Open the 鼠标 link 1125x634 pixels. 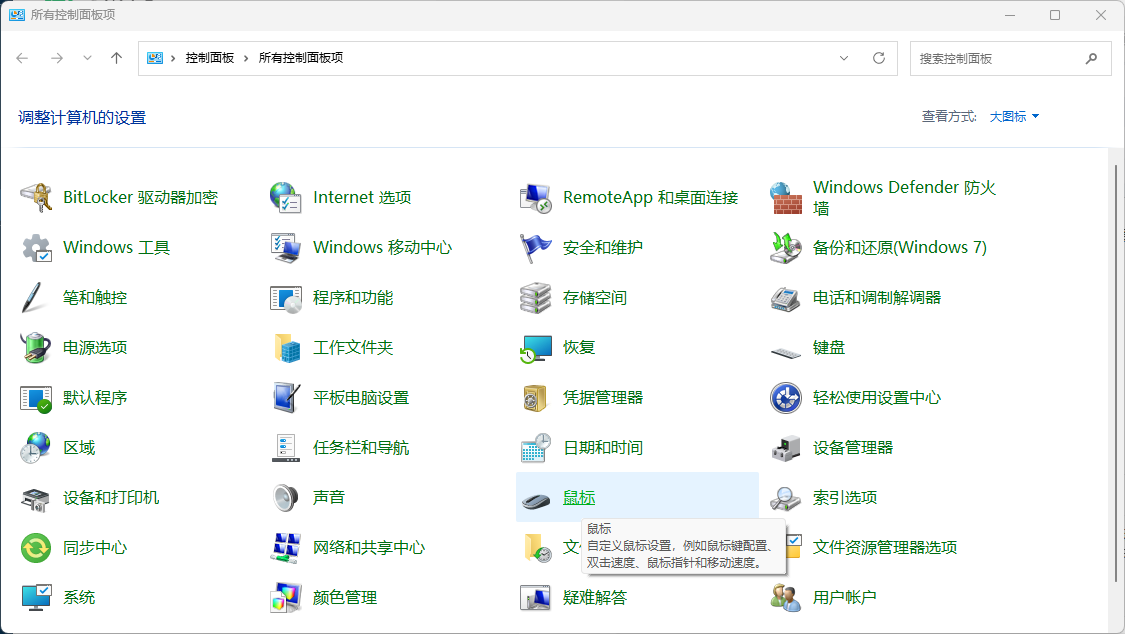coord(579,498)
